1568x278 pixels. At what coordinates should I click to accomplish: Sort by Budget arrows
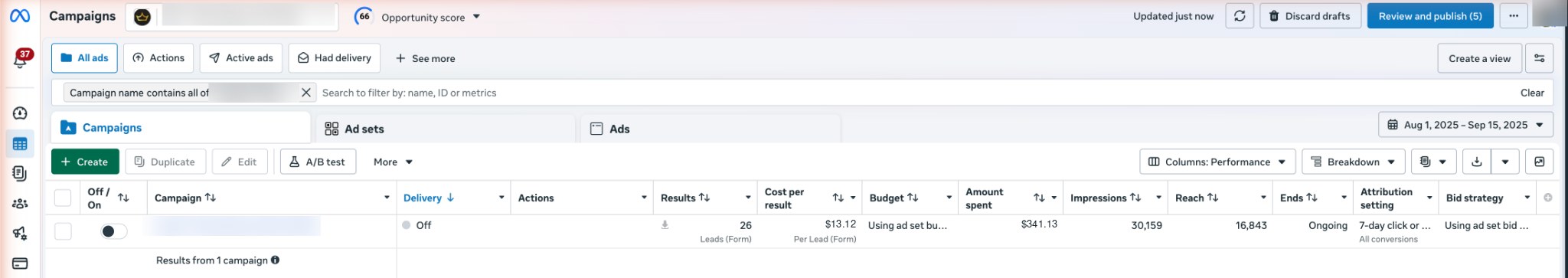[x=913, y=198]
